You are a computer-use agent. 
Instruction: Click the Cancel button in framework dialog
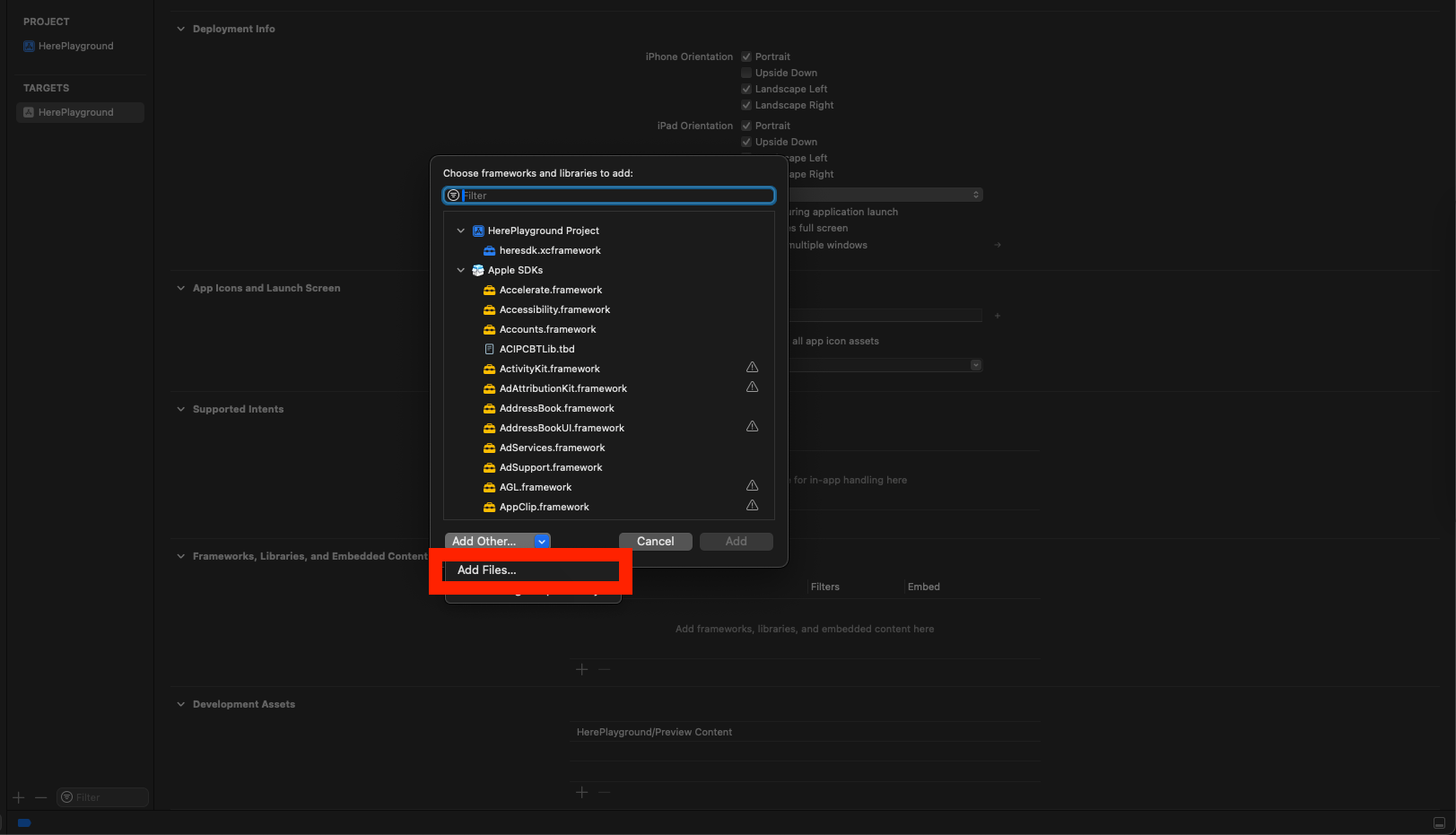656,541
